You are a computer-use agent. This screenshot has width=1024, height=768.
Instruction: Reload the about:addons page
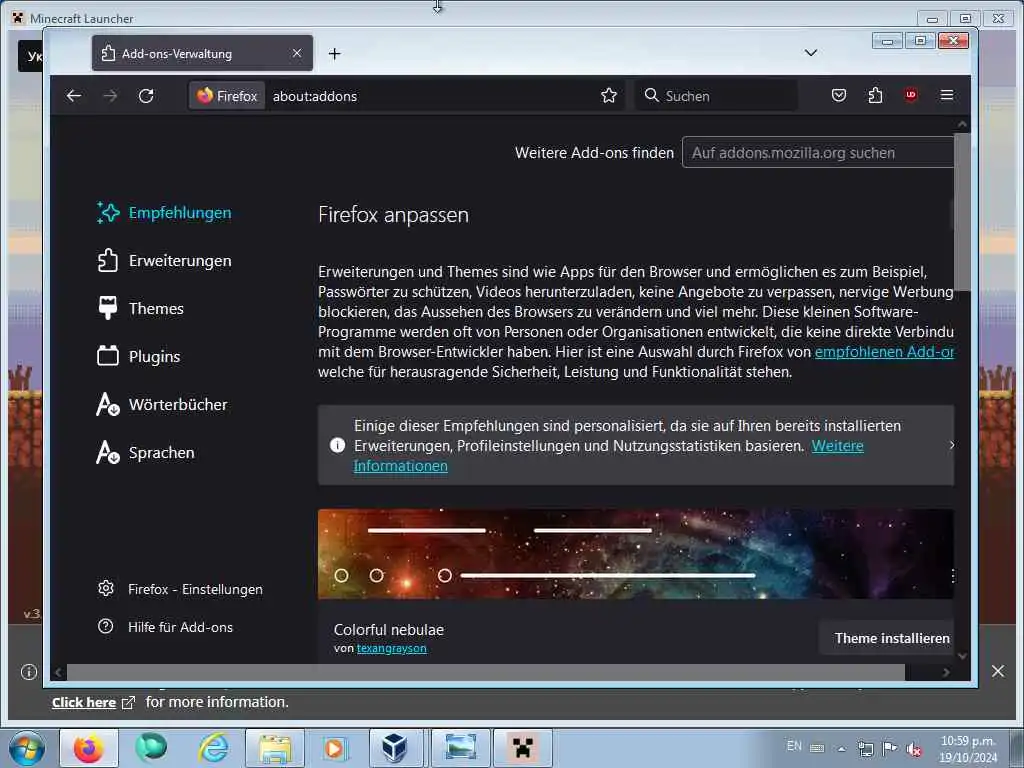point(146,96)
